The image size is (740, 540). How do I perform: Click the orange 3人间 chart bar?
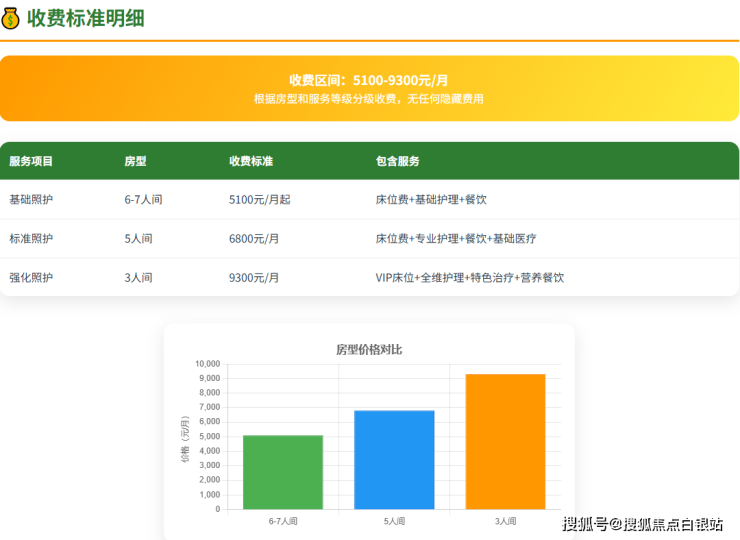coord(505,442)
